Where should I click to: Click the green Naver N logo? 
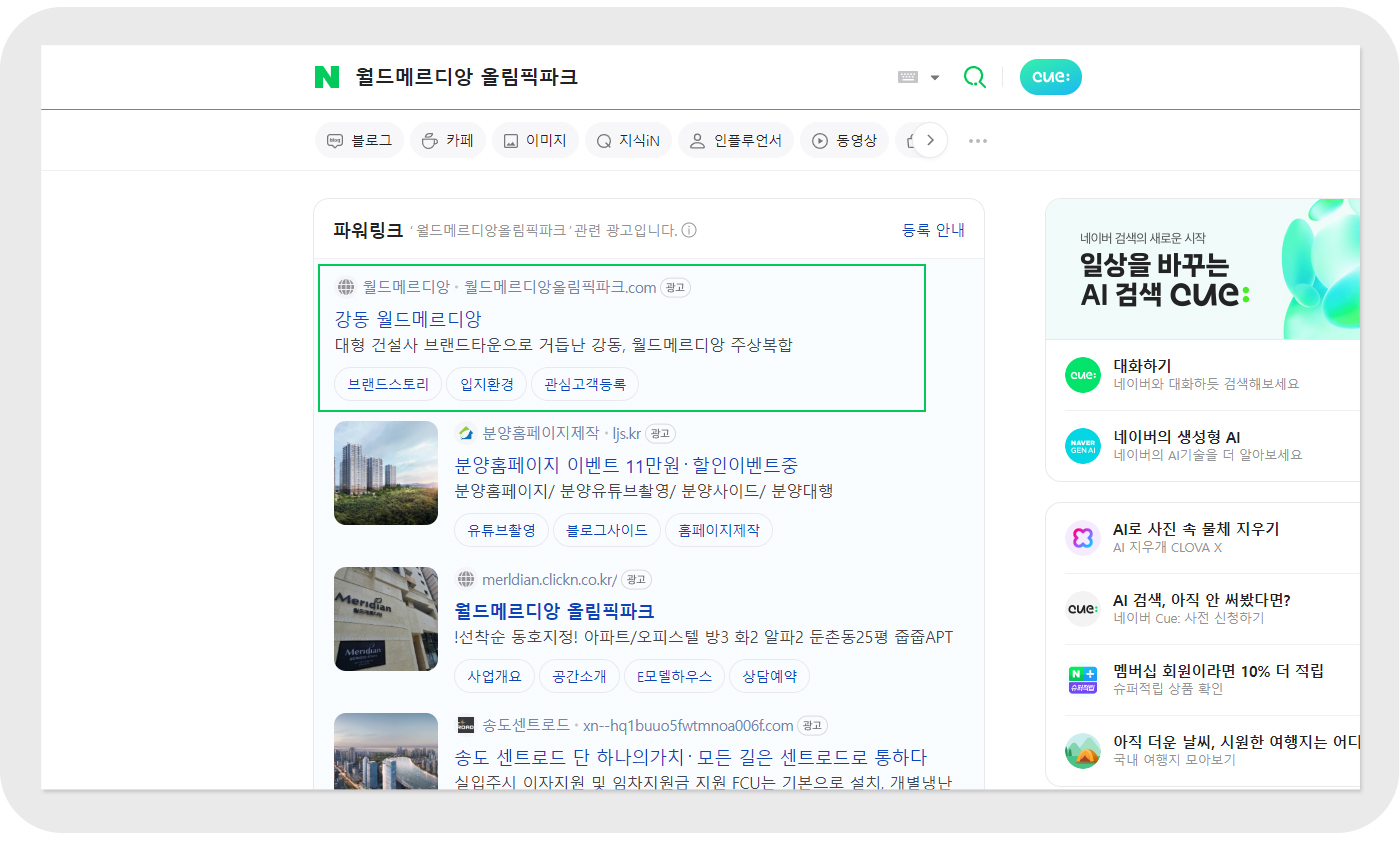(x=327, y=77)
